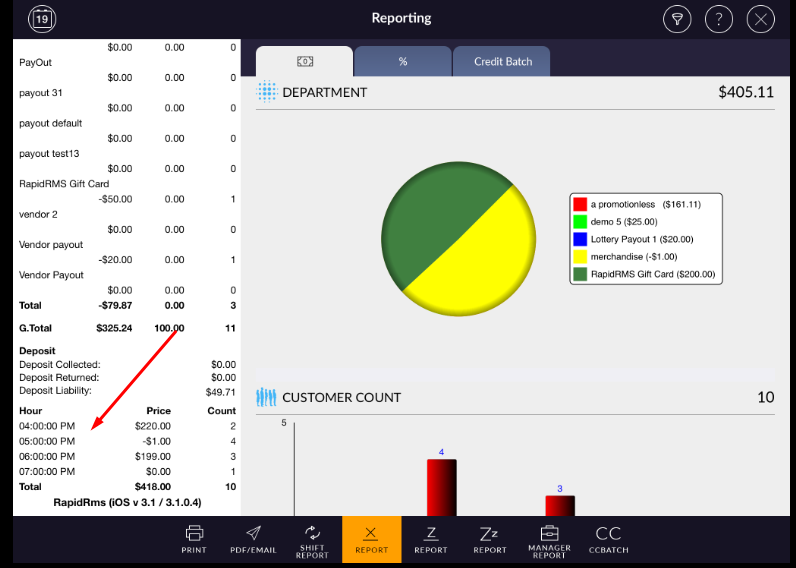This screenshot has width=796, height=568.
Task: Open the calendar date picker icon
Action: pos(42,18)
